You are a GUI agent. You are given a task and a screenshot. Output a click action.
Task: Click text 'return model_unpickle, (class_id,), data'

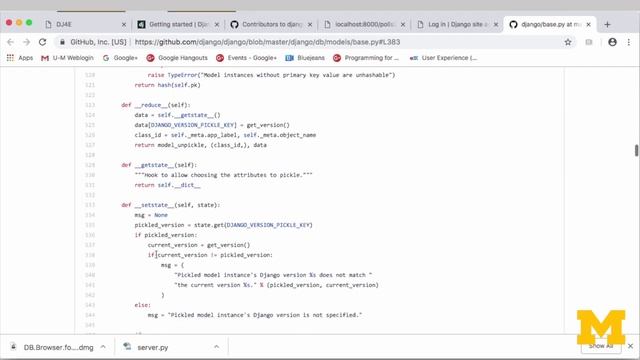200,145
